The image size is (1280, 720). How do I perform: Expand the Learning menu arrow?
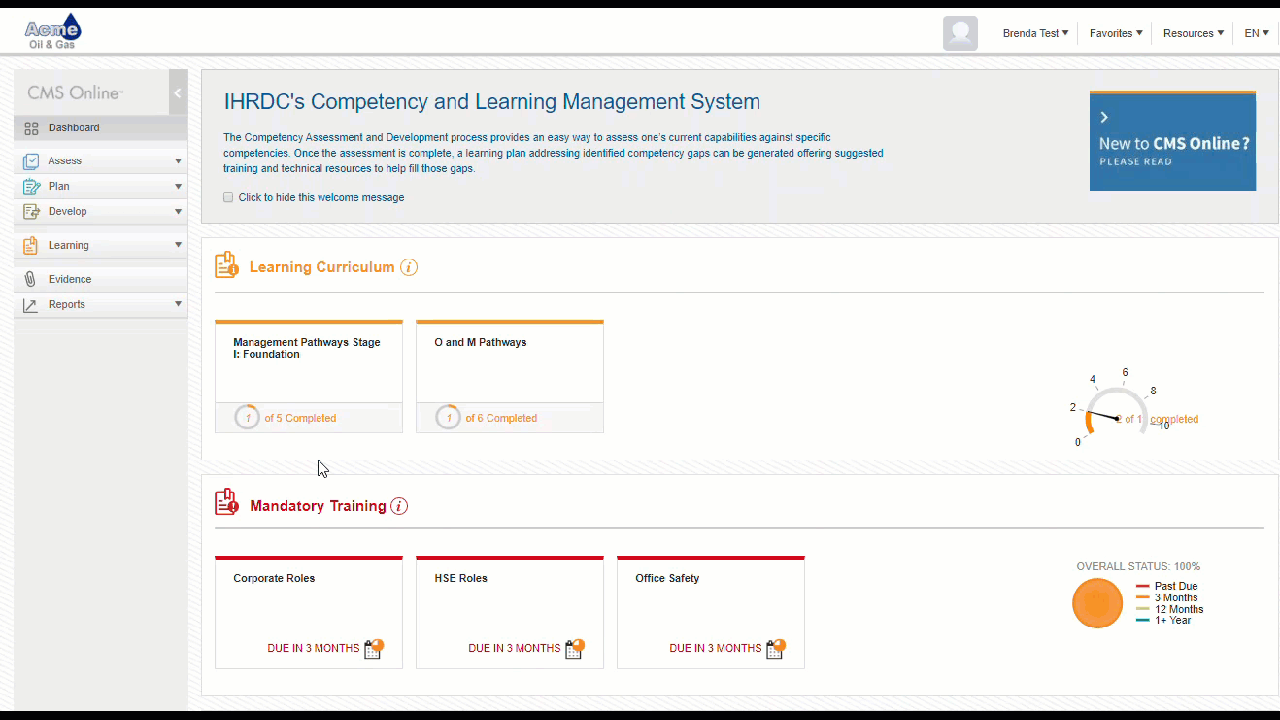(x=178, y=245)
